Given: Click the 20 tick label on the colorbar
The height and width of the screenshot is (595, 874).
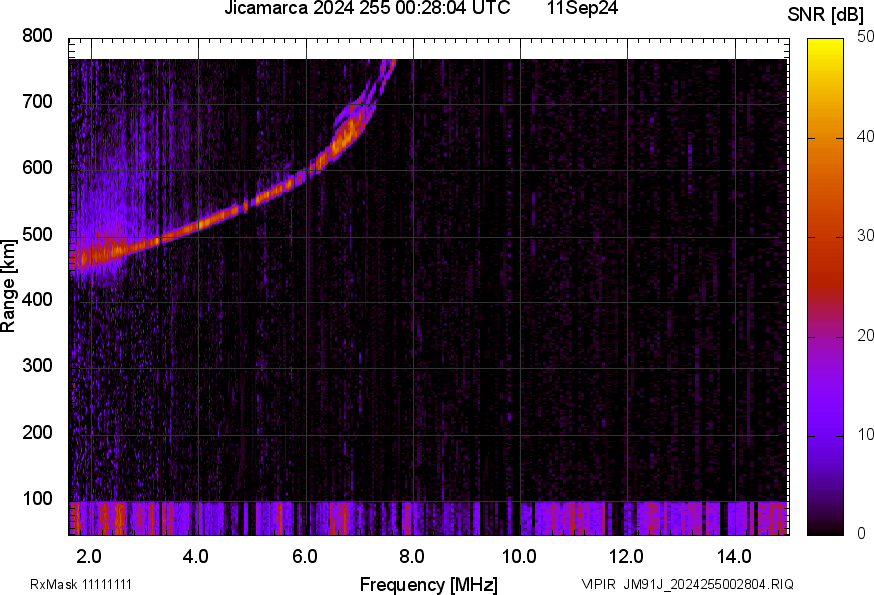Looking at the screenshot, I should coord(865,335).
